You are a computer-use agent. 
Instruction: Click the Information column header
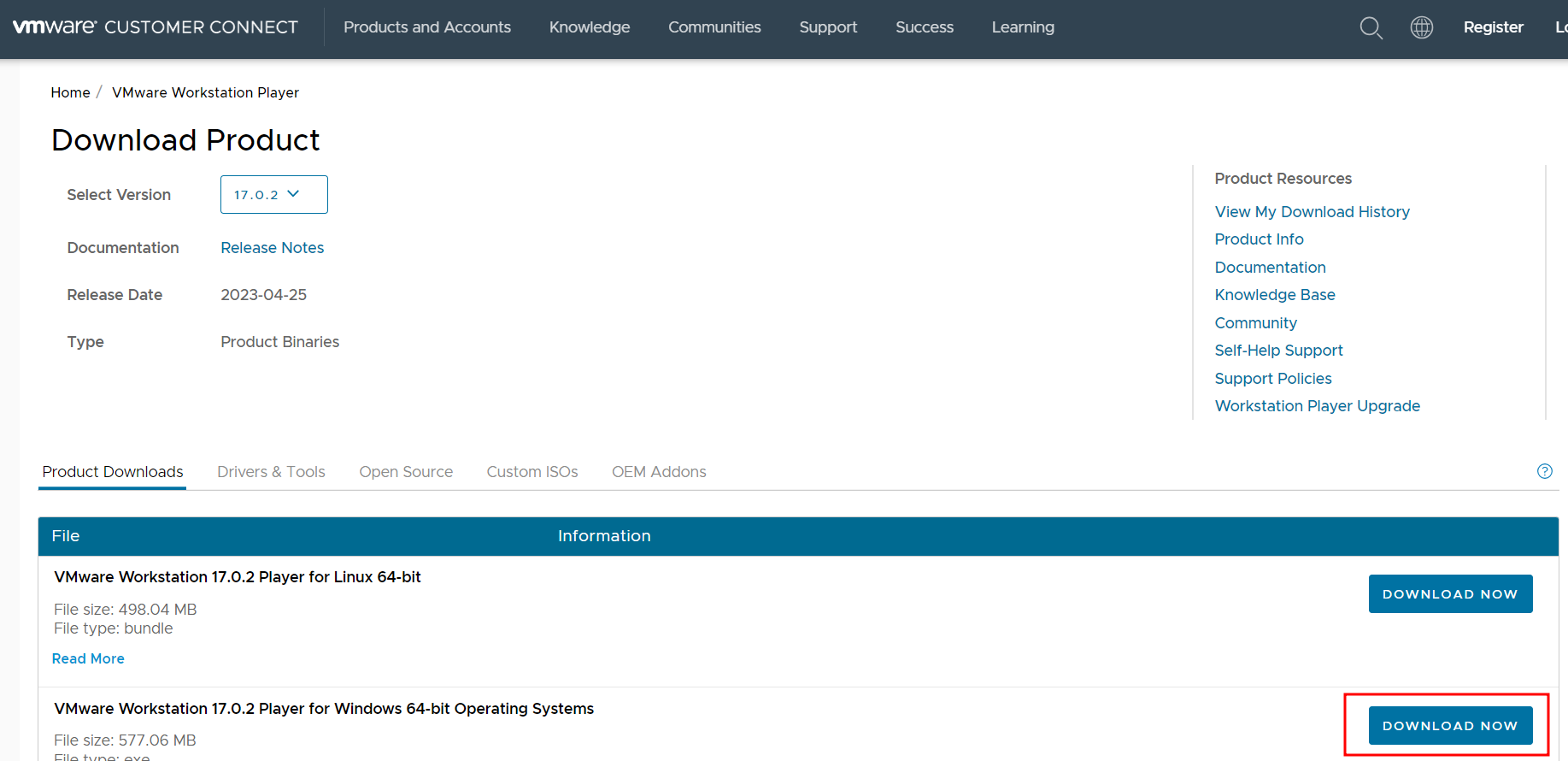[604, 536]
